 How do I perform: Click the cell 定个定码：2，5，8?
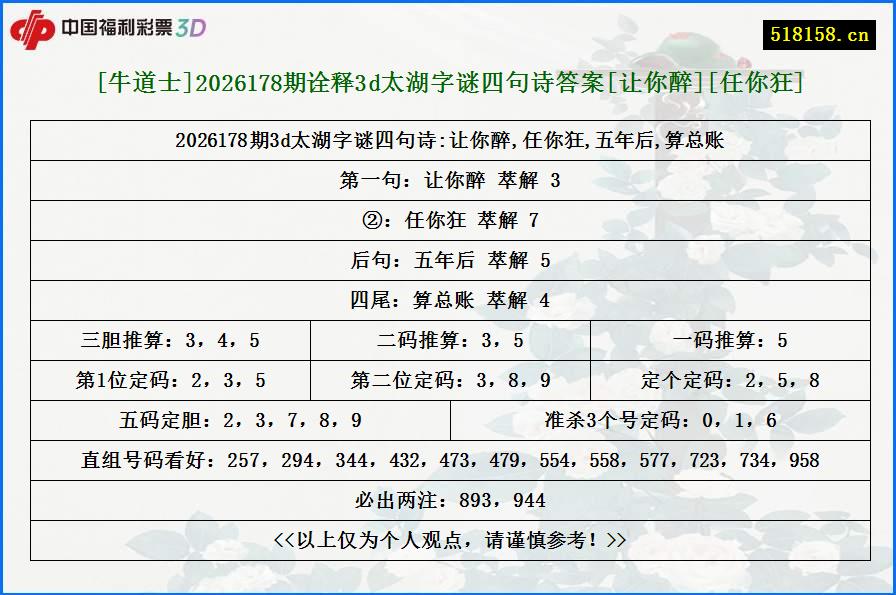tap(730, 381)
